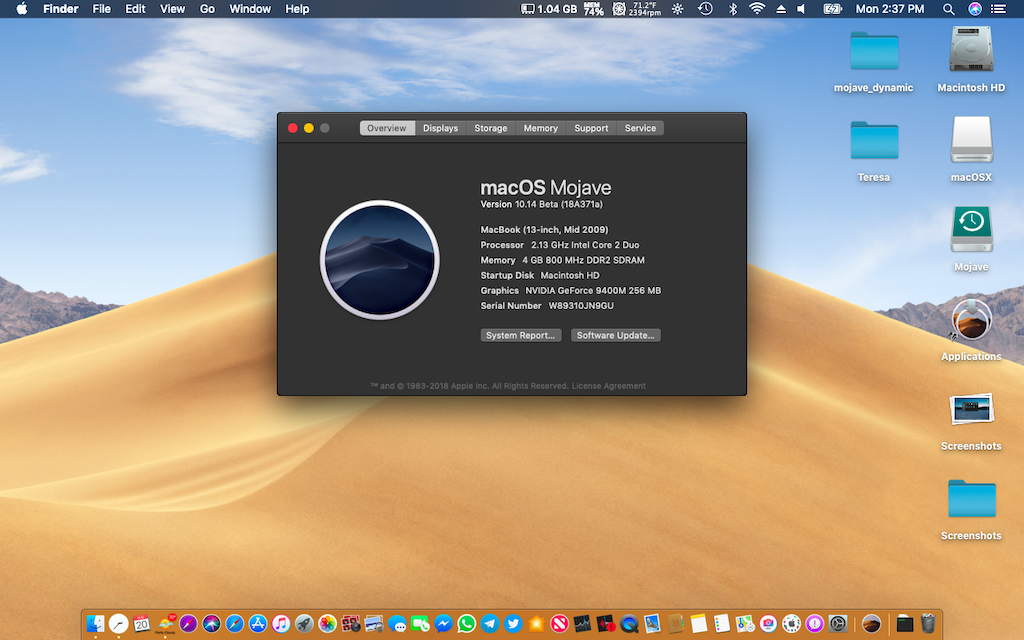Viewport: 1024px width, 640px height.
Task: Switch to the Service tab
Action: [x=640, y=128]
